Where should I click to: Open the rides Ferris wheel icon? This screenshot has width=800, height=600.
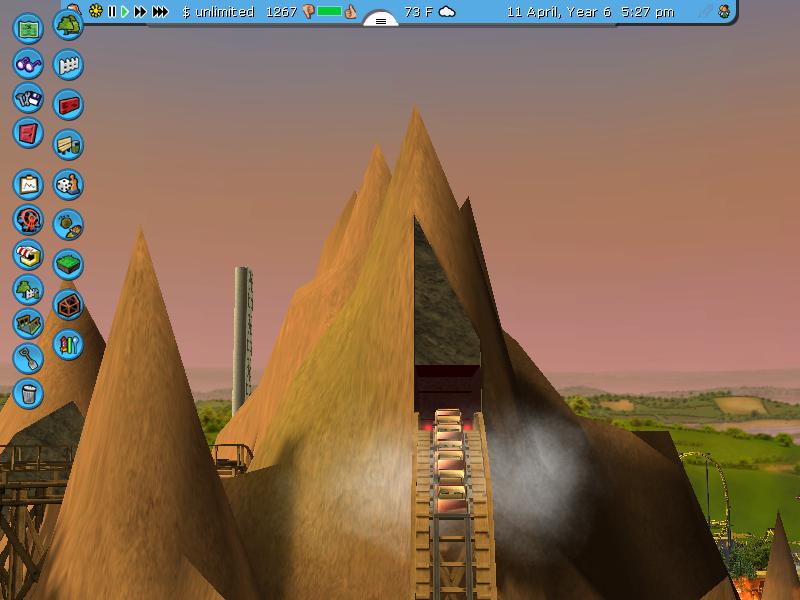[28, 220]
